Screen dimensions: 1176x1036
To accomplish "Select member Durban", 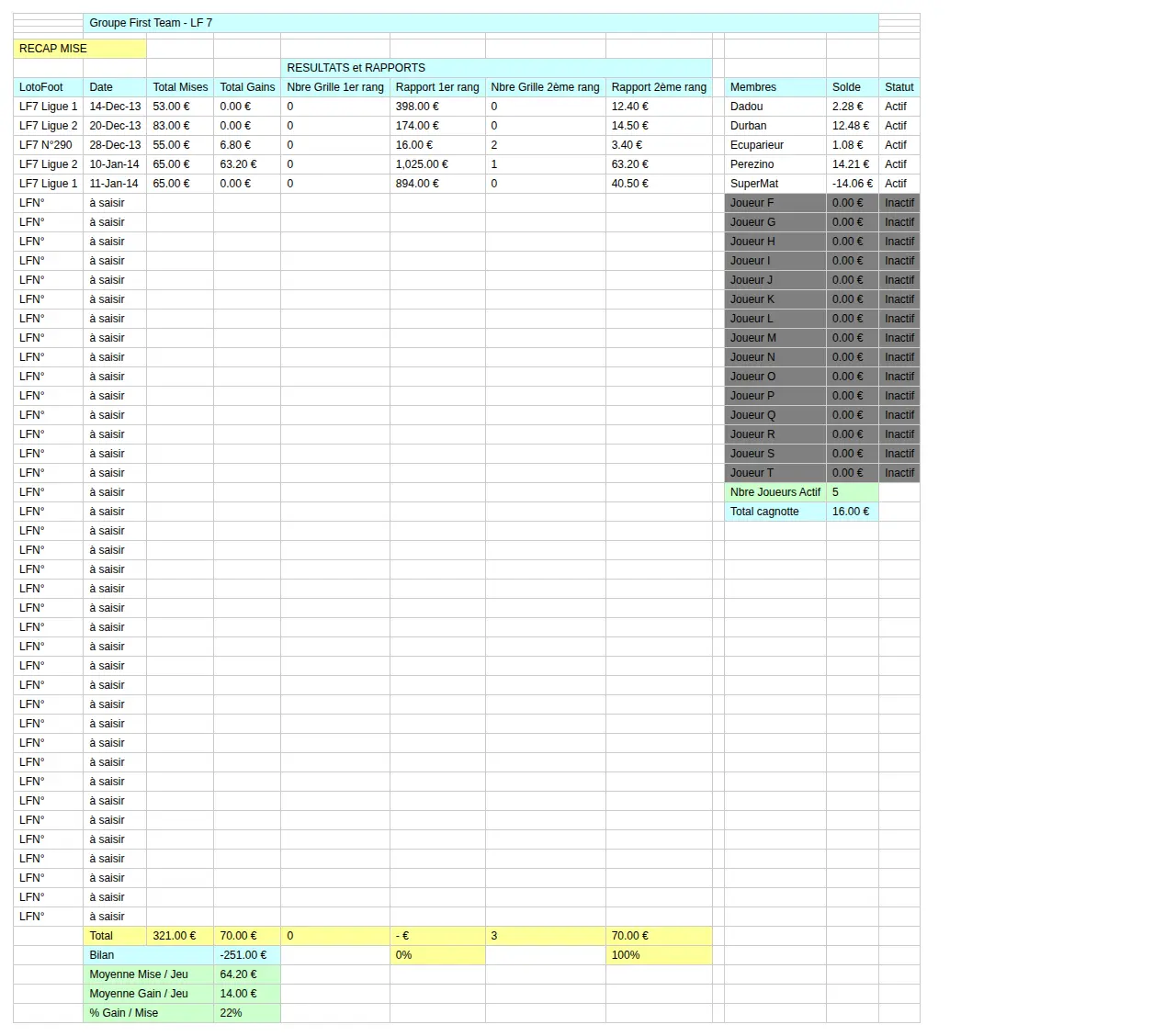I will click(x=775, y=126).
